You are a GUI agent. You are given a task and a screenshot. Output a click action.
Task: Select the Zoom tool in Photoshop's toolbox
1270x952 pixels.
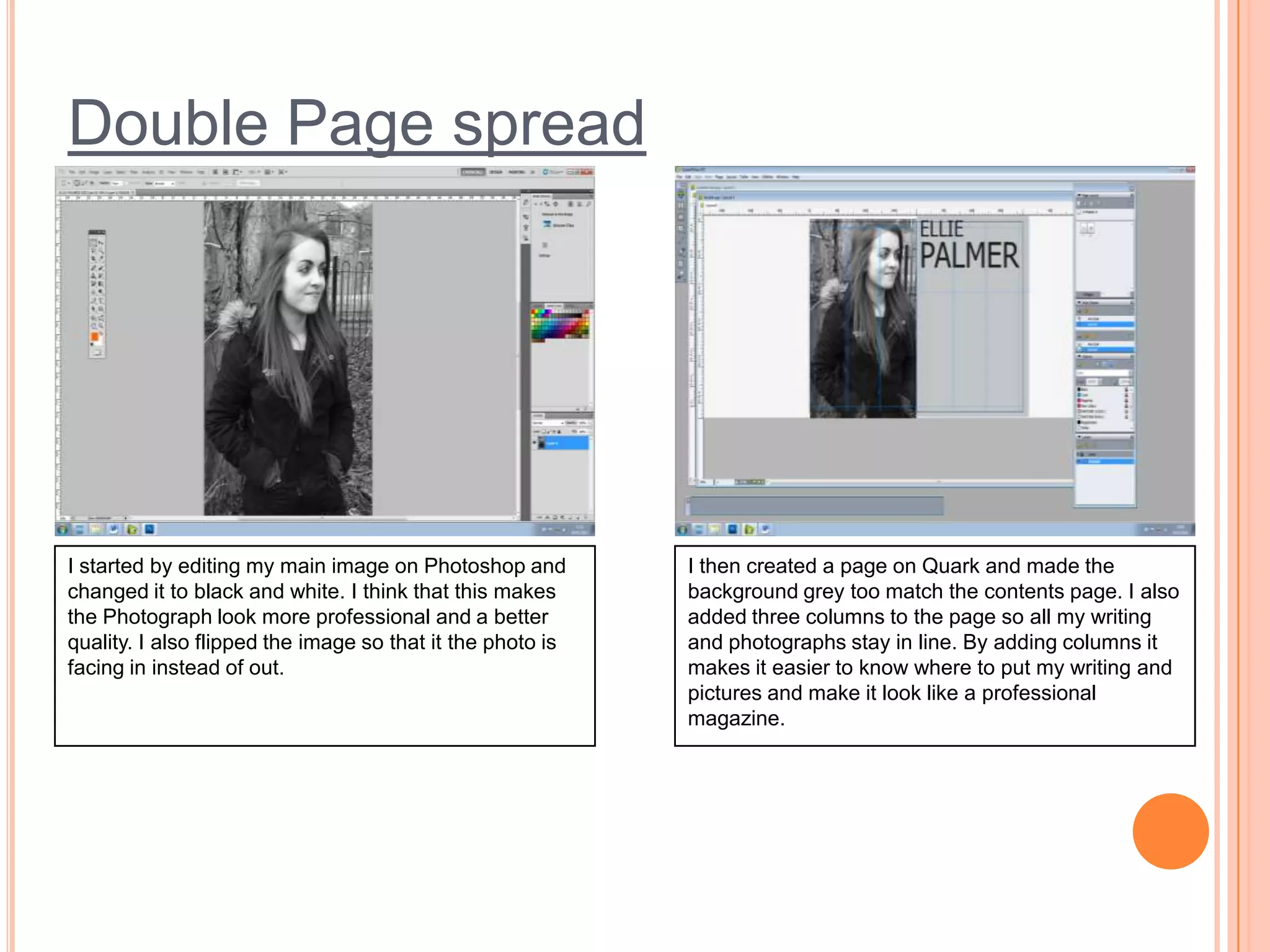[101, 325]
